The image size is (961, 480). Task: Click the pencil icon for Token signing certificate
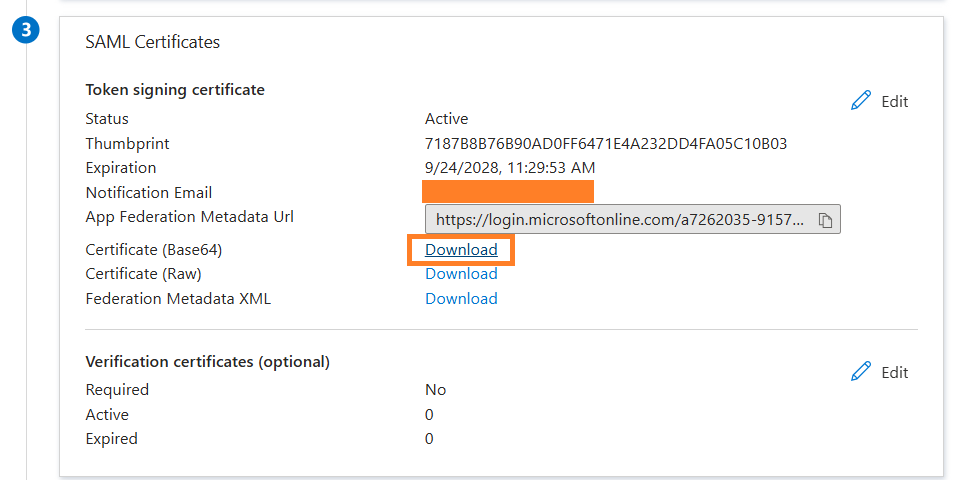coord(861,101)
